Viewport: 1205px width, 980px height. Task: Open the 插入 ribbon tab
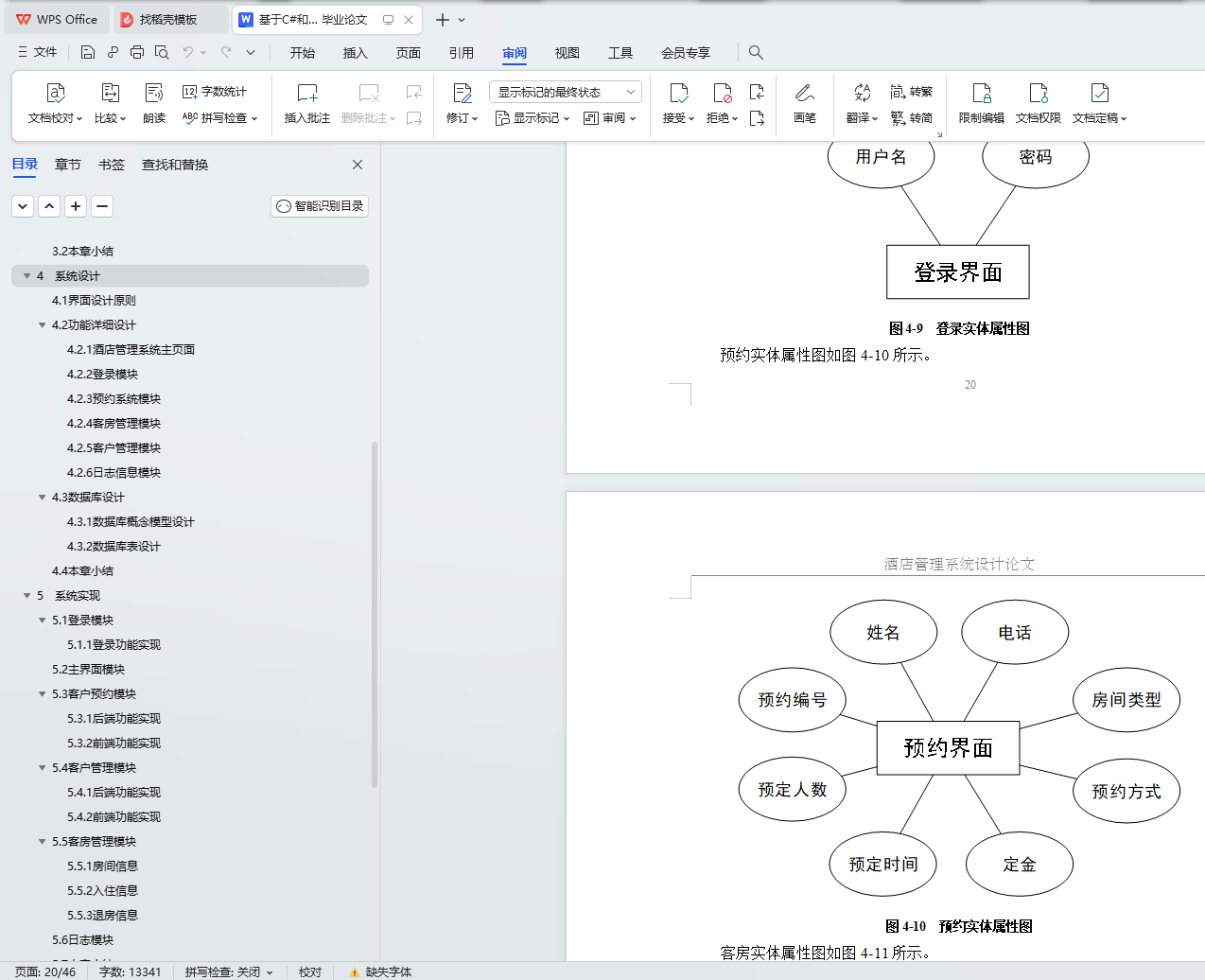[356, 53]
